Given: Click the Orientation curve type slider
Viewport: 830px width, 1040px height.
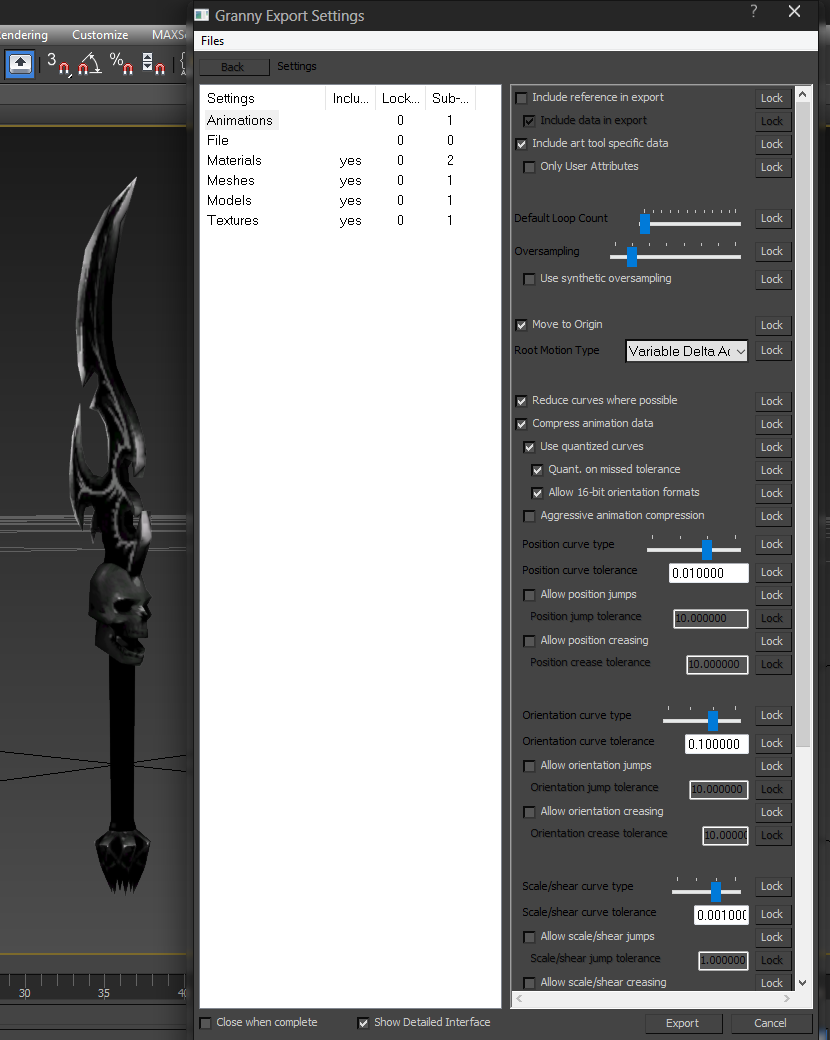Looking at the screenshot, I should point(702,720).
